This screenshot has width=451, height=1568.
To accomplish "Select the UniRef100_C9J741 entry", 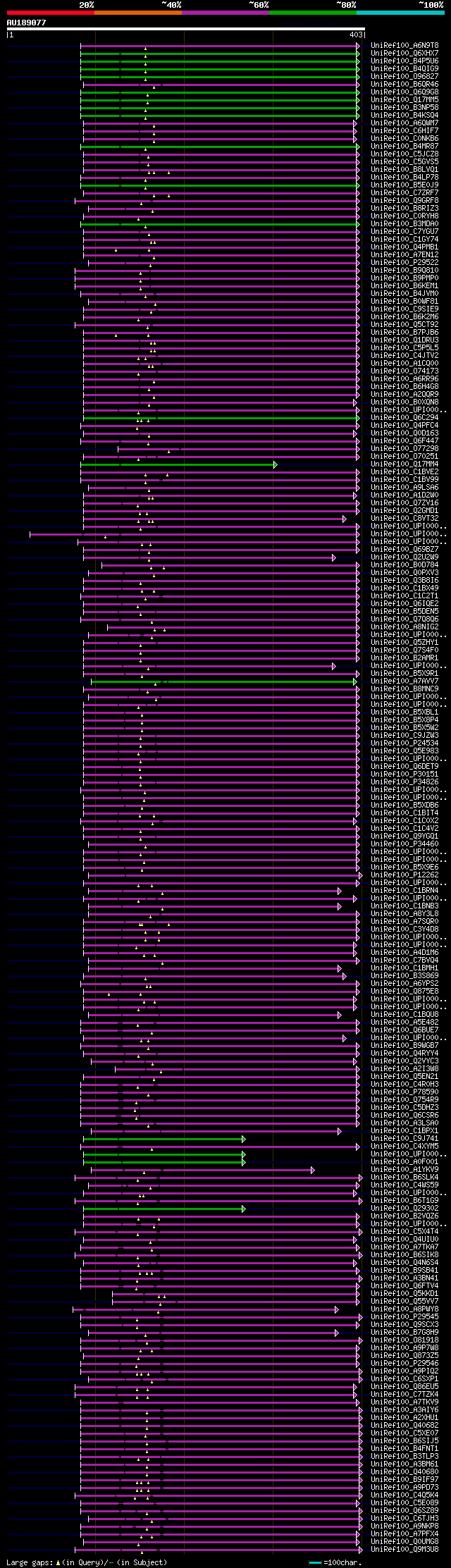I will (404, 1138).
